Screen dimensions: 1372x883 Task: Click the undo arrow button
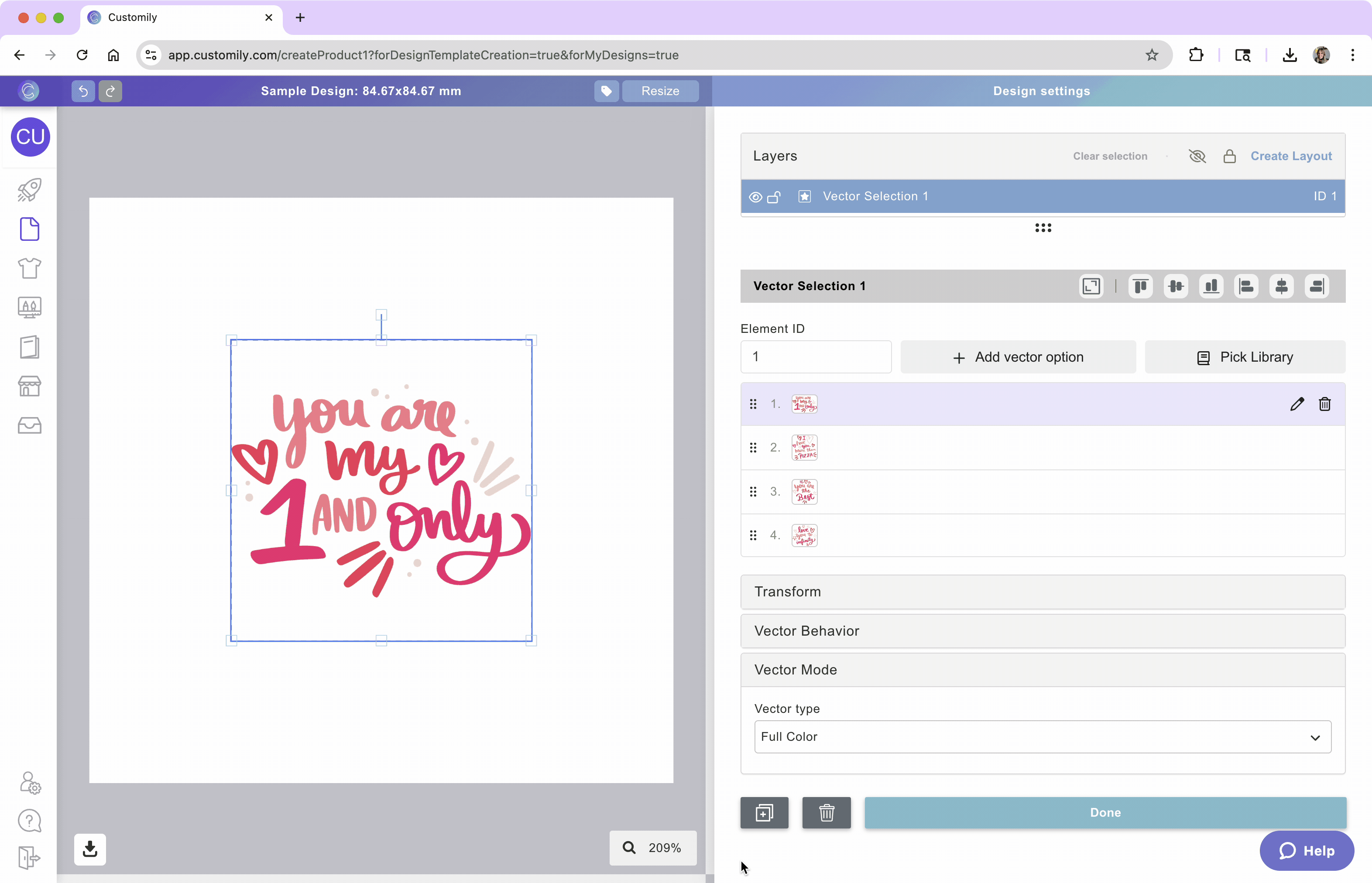pyautogui.click(x=83, y=91)
